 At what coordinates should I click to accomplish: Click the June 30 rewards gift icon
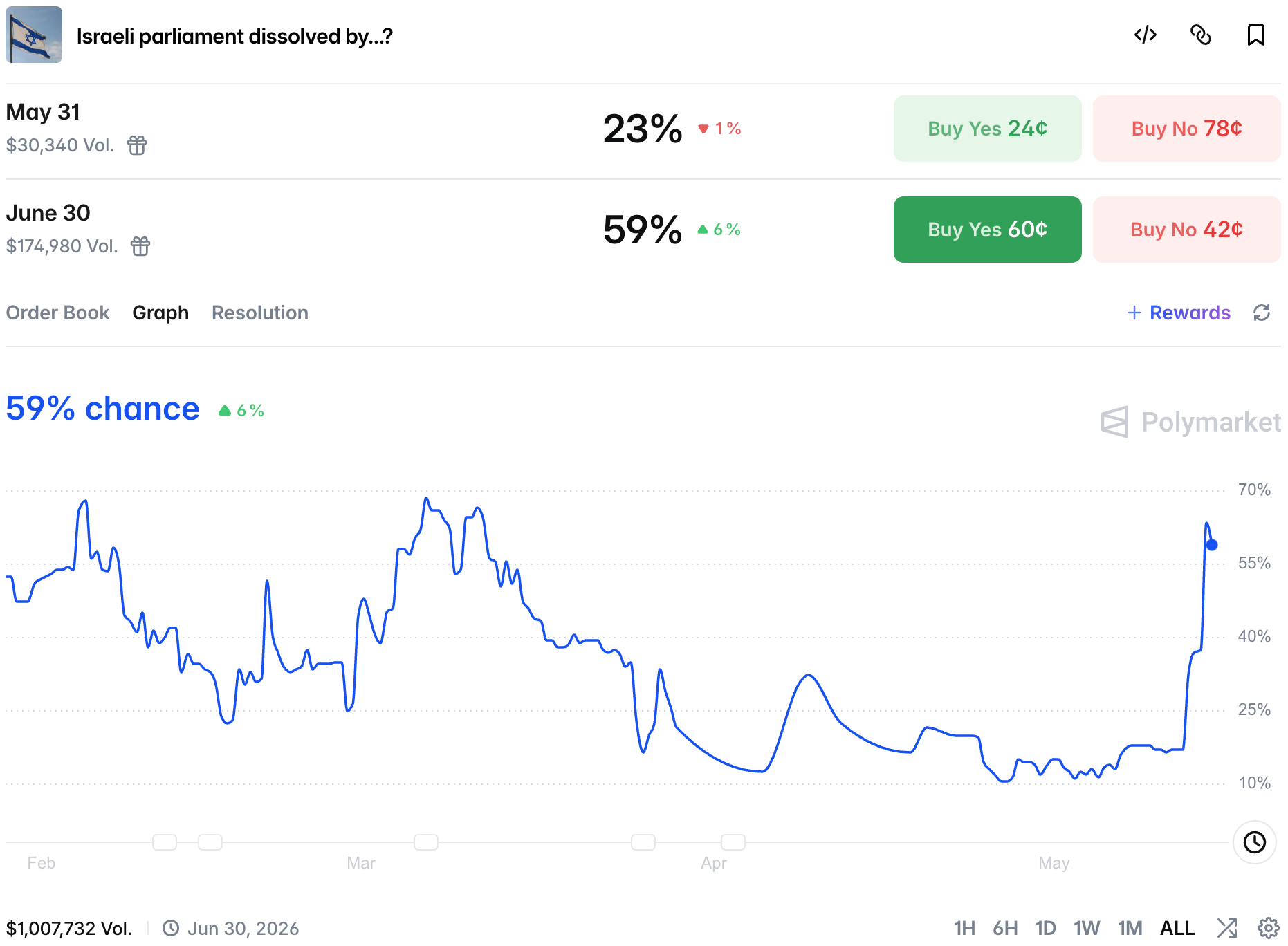(x=140, y=246)
